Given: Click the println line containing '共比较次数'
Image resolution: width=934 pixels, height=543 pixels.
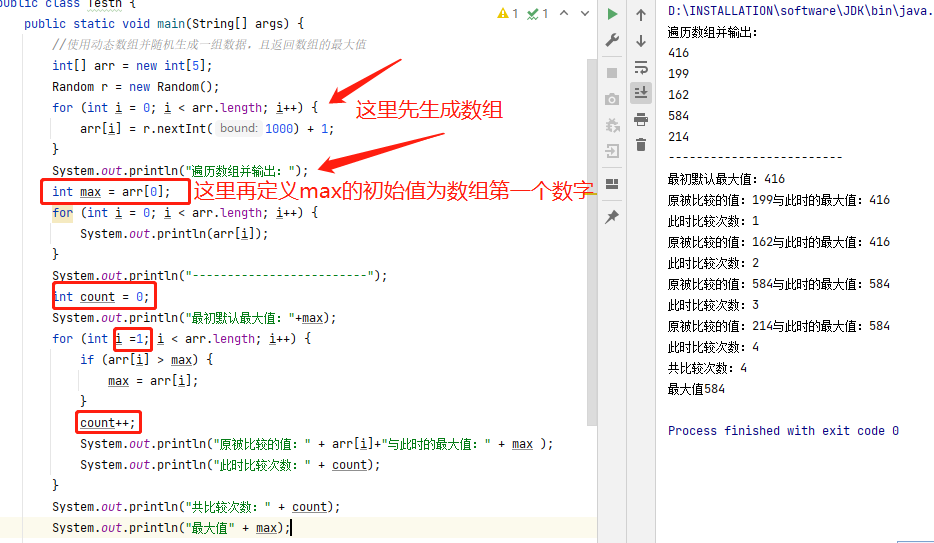Looking at the screenshot, I should [196, 507].
